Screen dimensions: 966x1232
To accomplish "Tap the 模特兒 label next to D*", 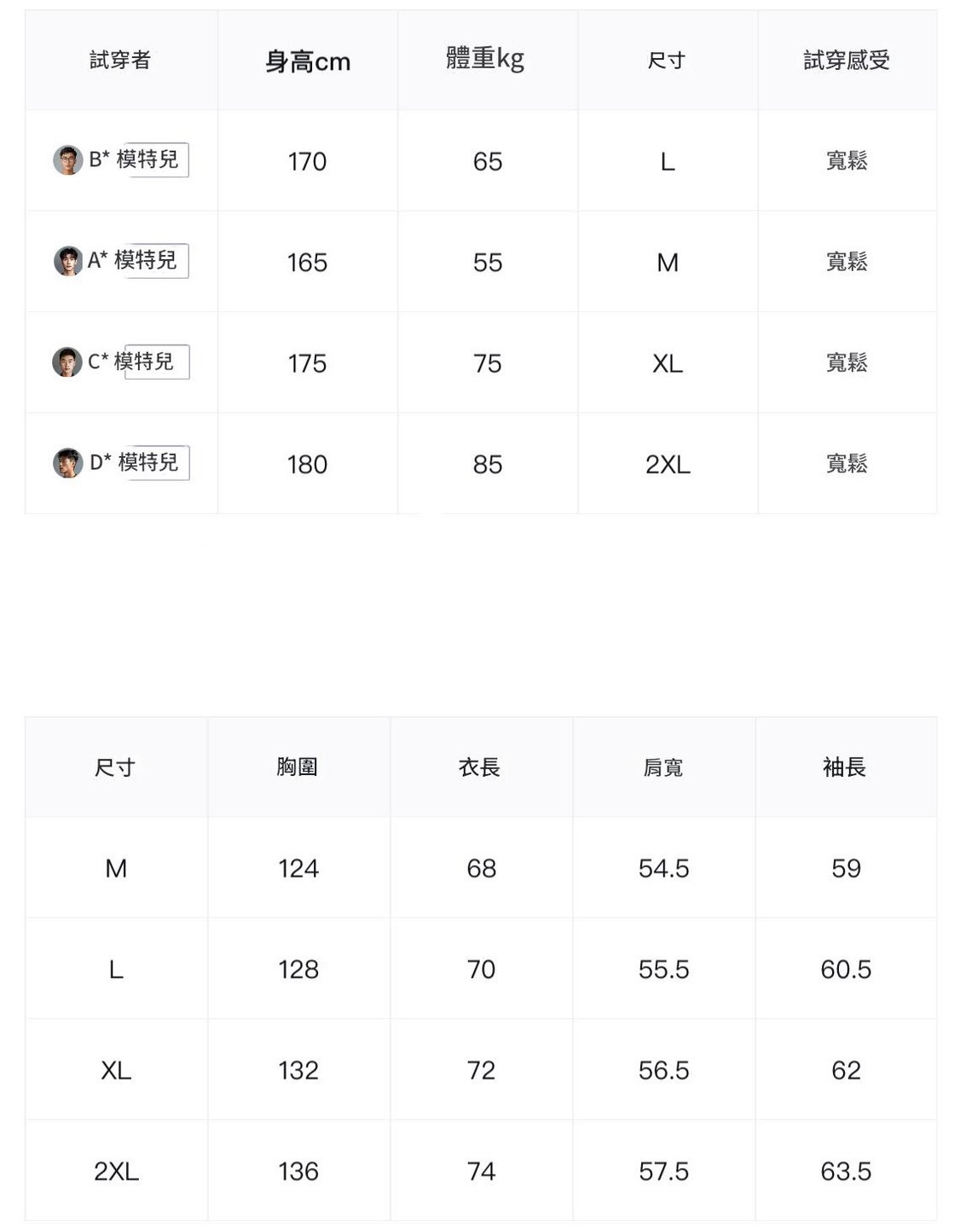I will coord(149,462).
